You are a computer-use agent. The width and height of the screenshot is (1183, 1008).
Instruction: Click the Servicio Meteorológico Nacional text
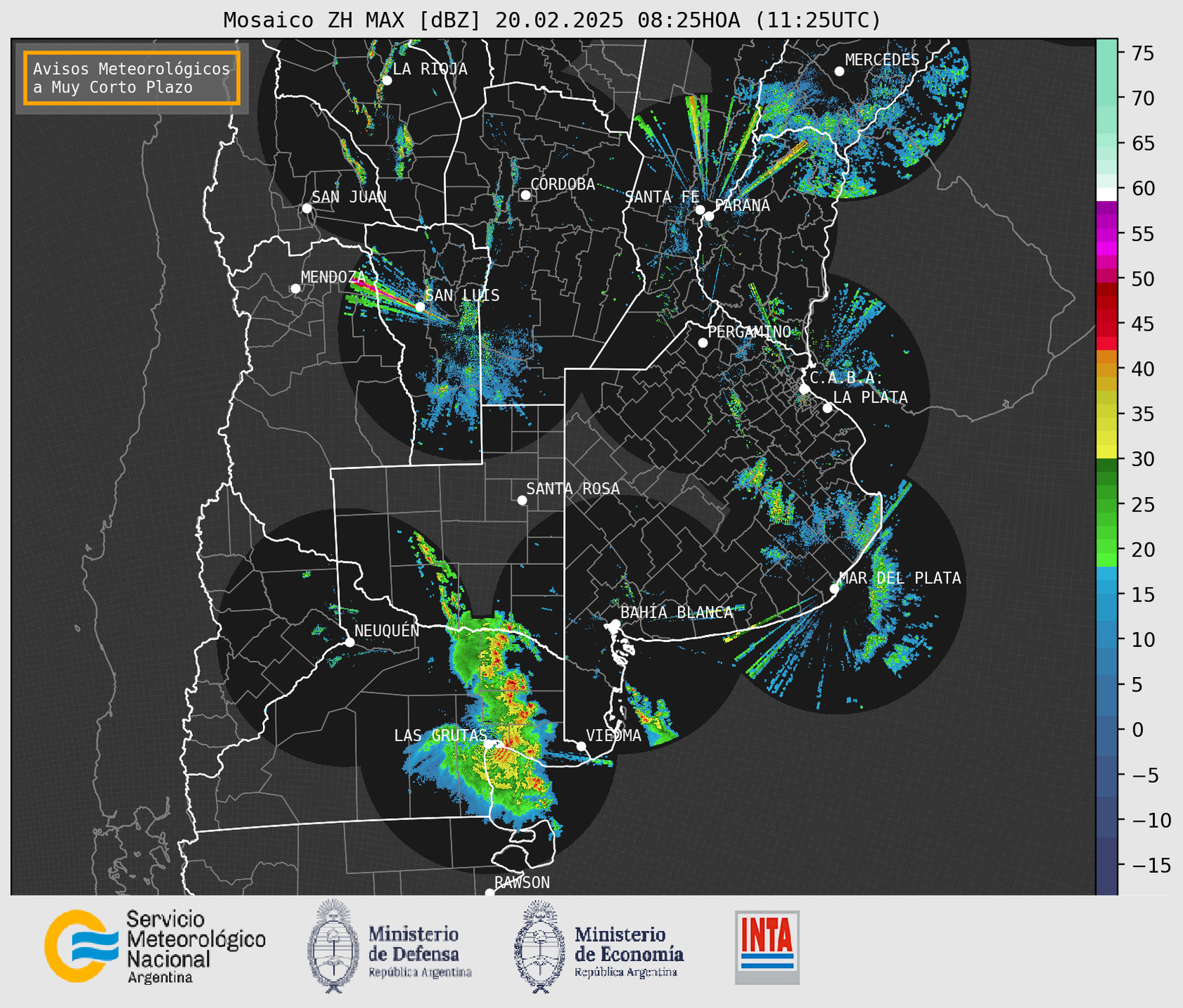pyautogui.click(x=196, y=947)
